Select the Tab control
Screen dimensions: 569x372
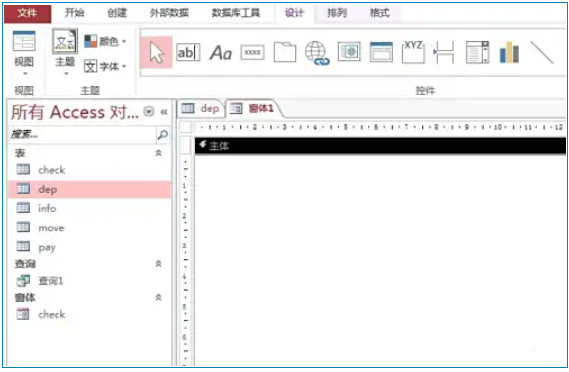(285, 52)
